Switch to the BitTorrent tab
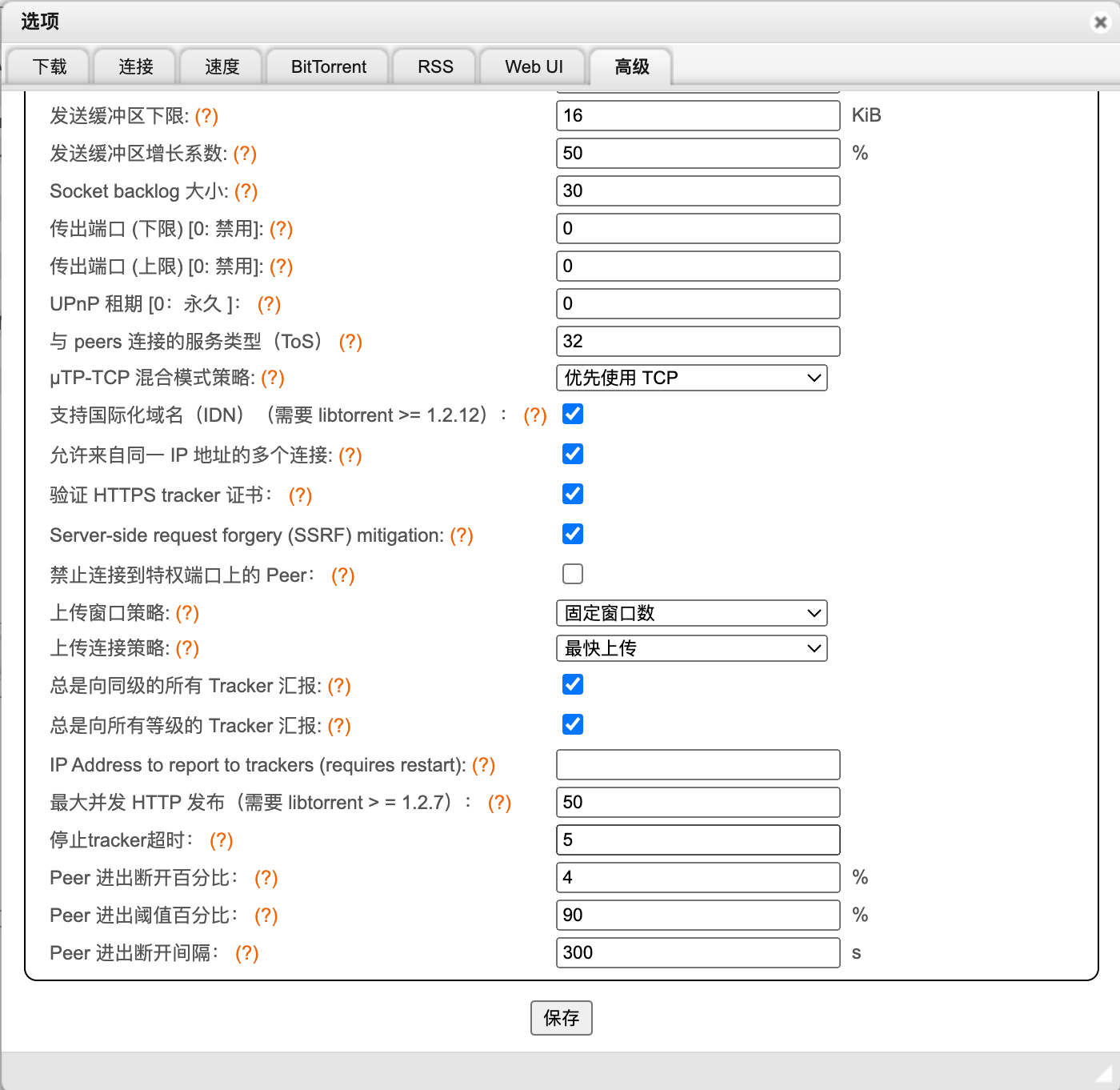The height and width of the screenshot is (1090, 1120). pos(328,66)
